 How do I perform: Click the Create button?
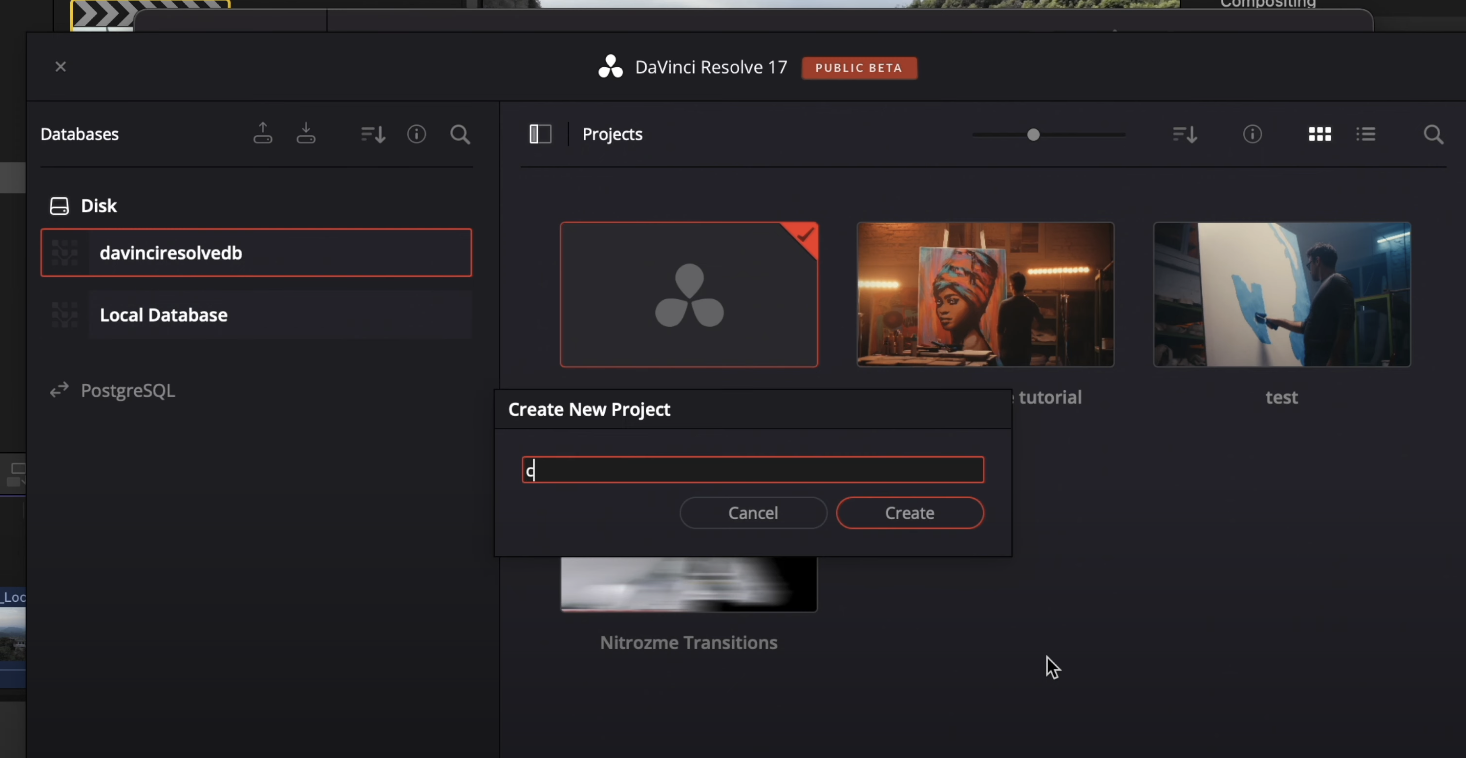[910, 513]
